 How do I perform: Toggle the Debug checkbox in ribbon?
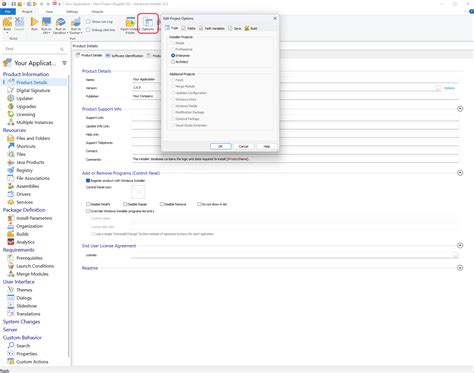pos(88,30)
